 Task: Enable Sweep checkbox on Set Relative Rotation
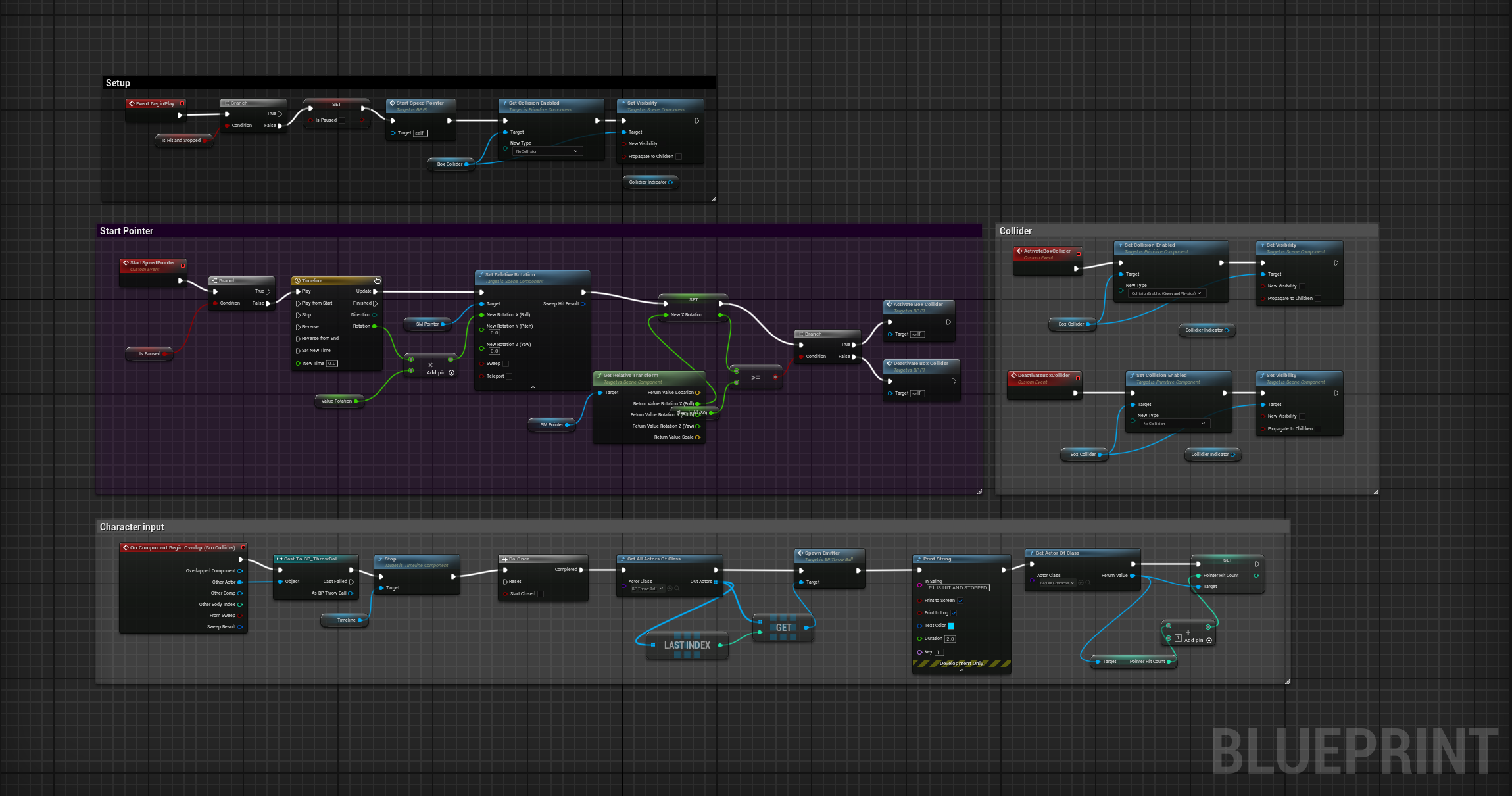tap(506, 364)
